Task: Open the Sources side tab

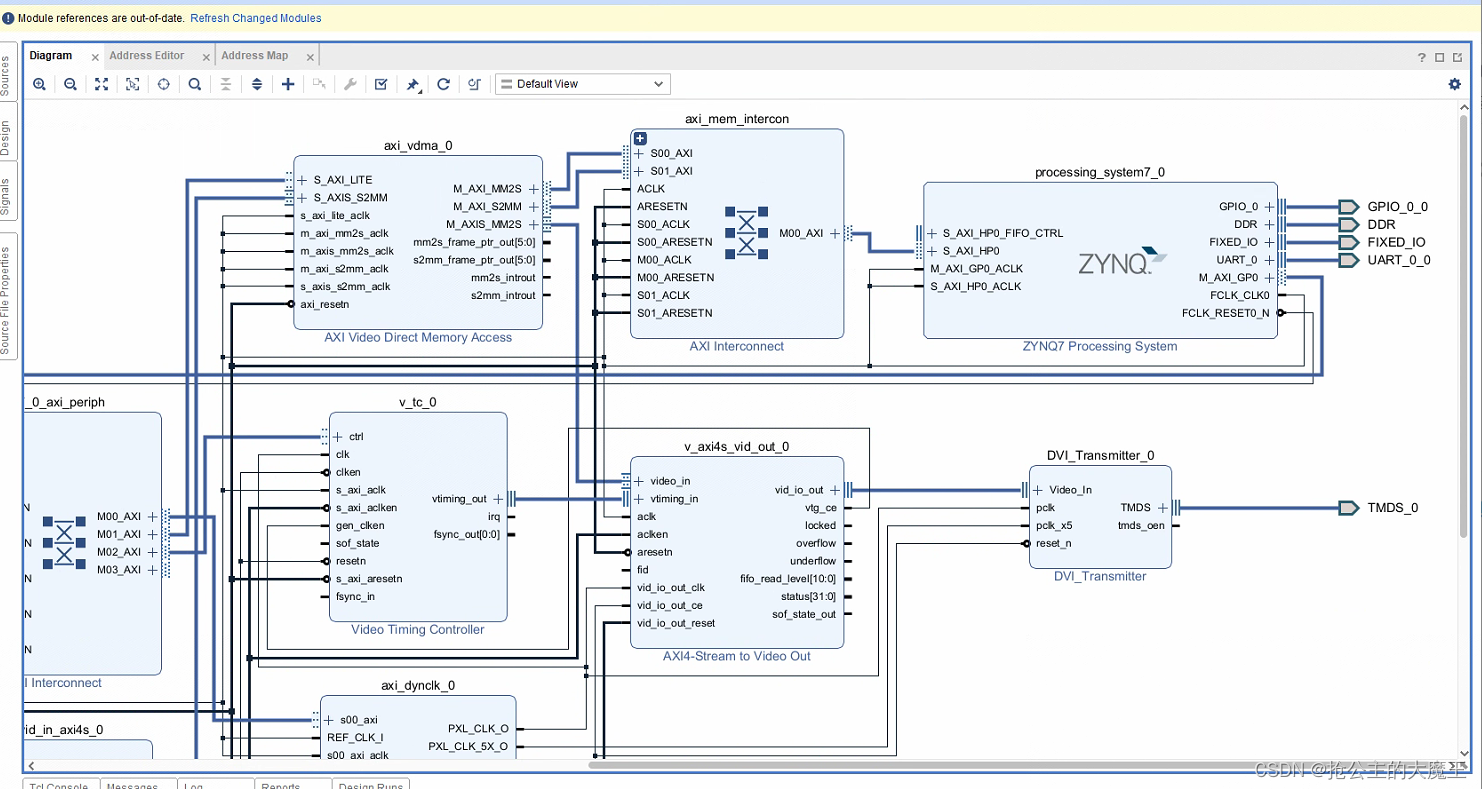Action: [x=6, y=75]
